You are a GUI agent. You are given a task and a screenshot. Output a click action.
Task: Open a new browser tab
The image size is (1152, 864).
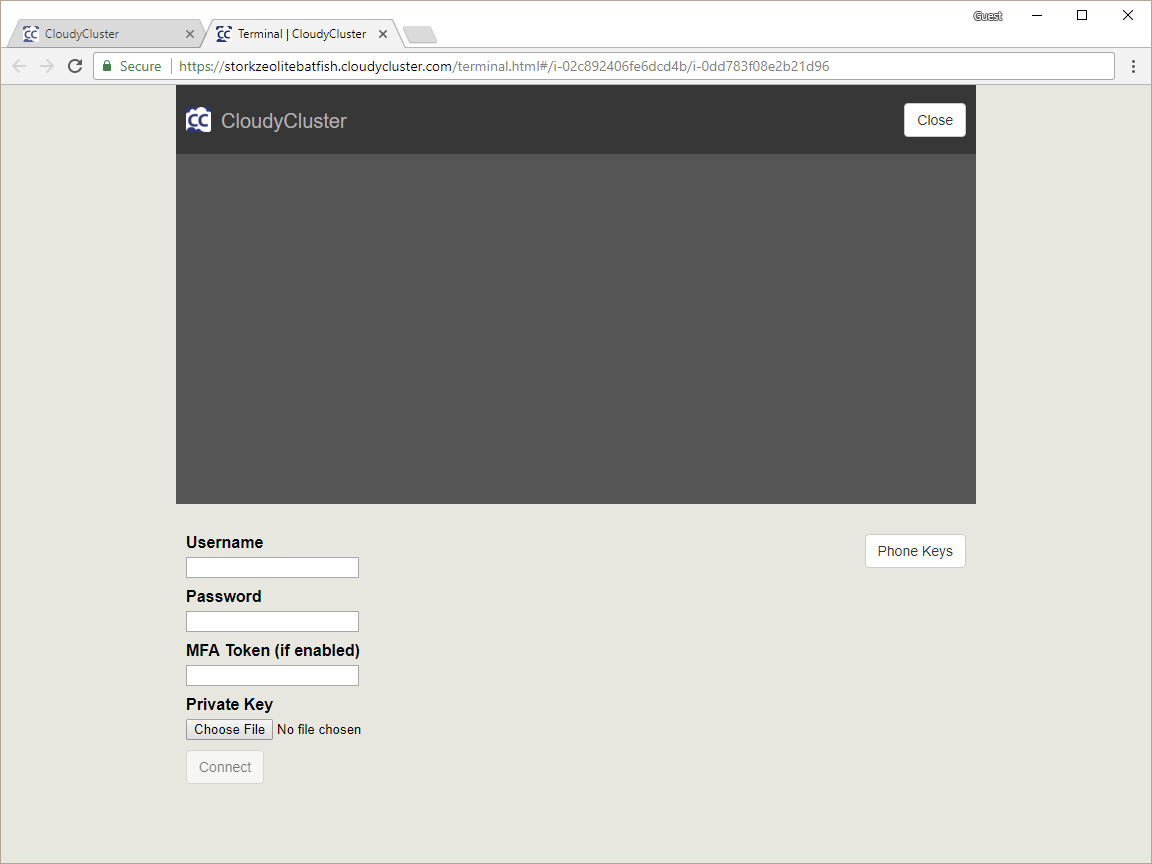pyautogui.click(x=420, y=35)
